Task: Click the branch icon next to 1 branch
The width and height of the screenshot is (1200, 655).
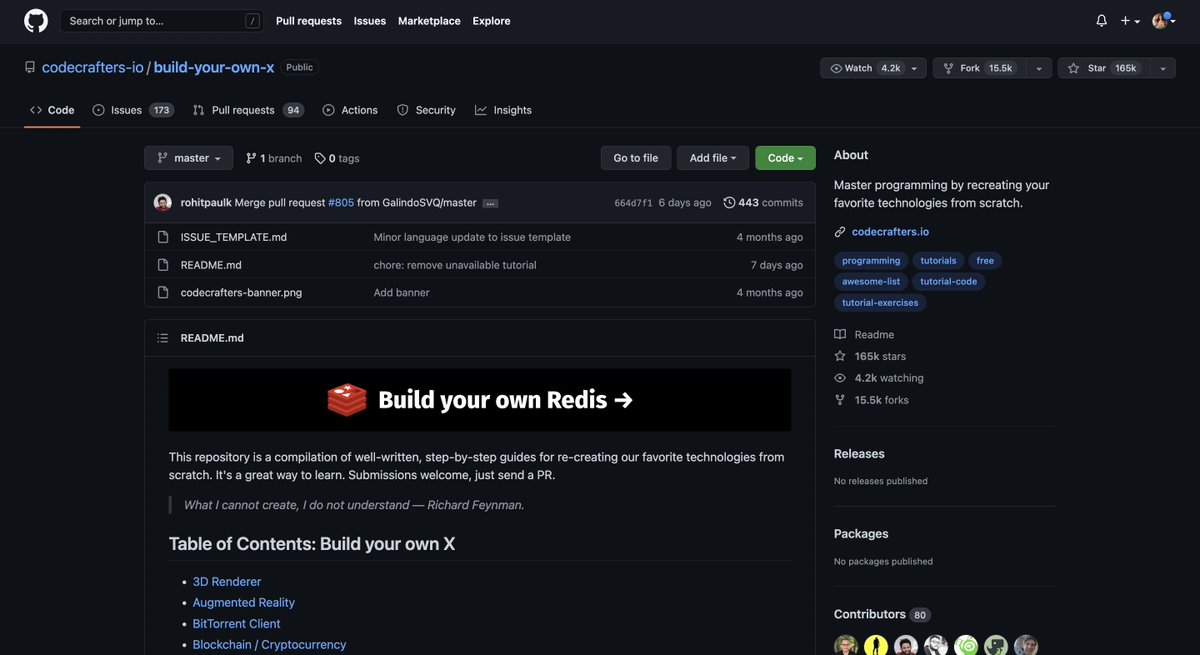Action: [249, 157]
